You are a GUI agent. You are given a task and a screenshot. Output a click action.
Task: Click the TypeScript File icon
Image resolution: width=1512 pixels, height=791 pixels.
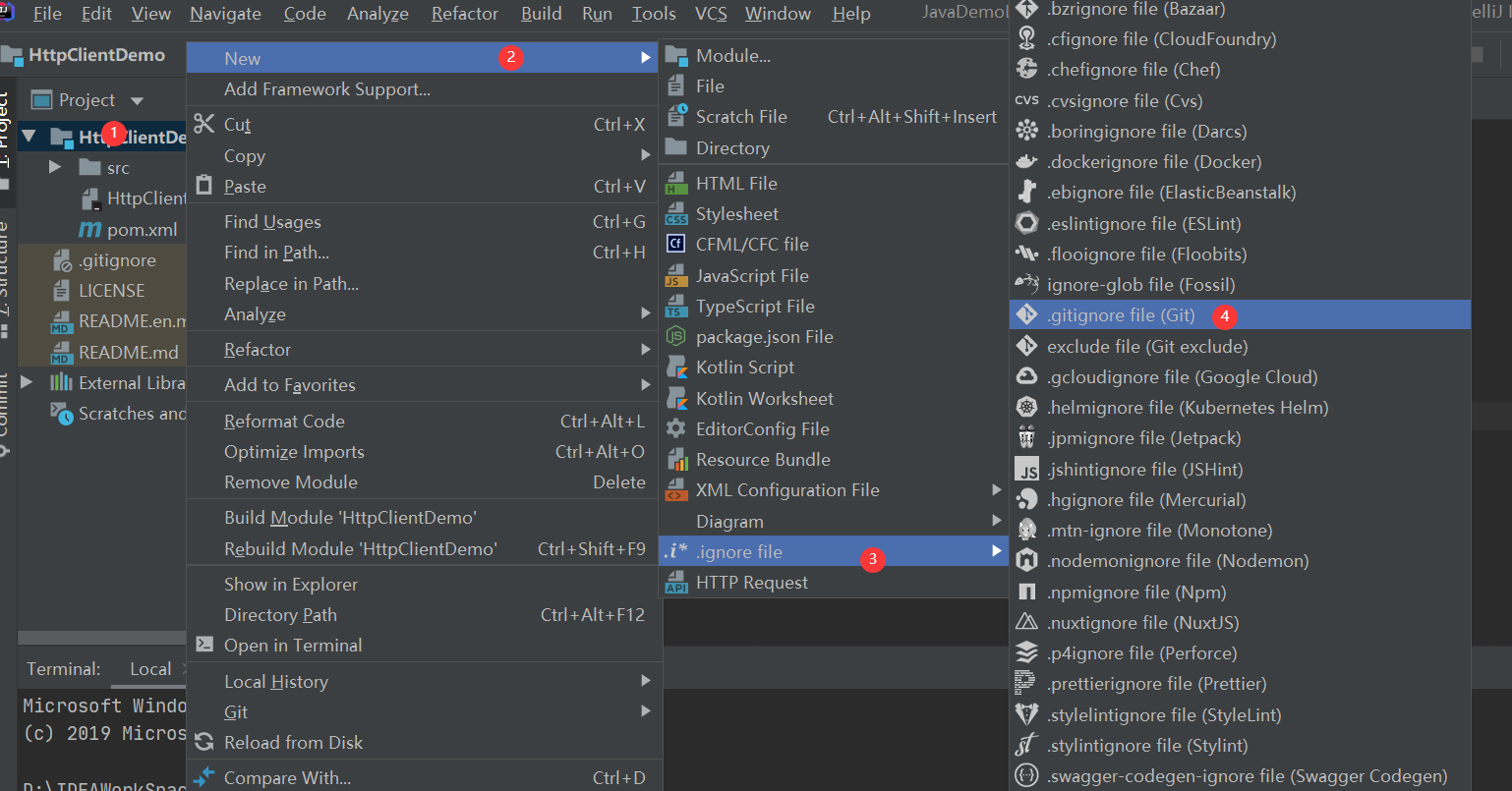pos(676,307)
